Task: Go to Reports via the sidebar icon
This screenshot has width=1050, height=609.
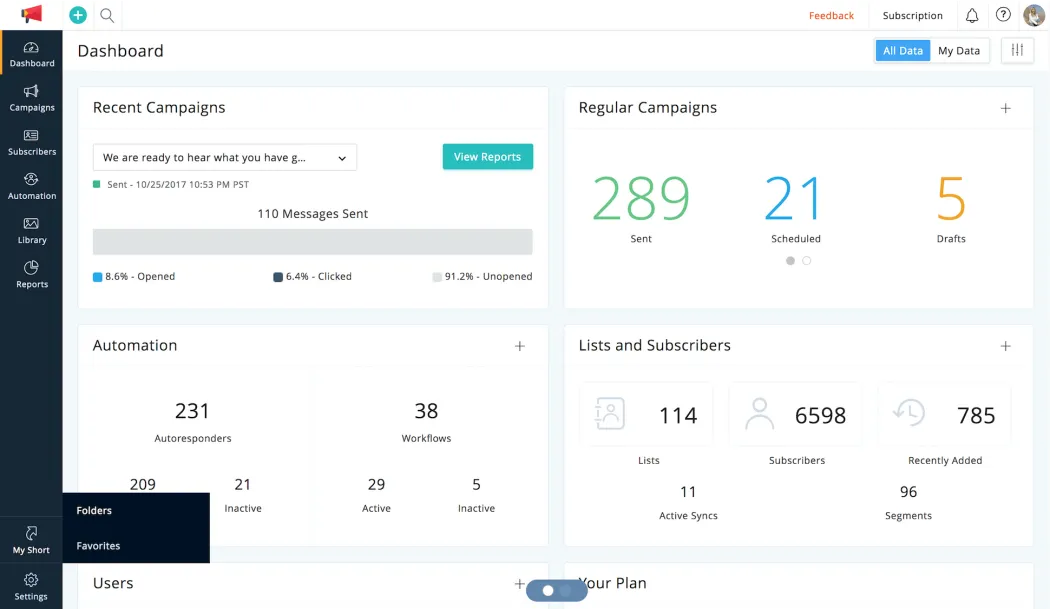Action: [x=31, y=276]
